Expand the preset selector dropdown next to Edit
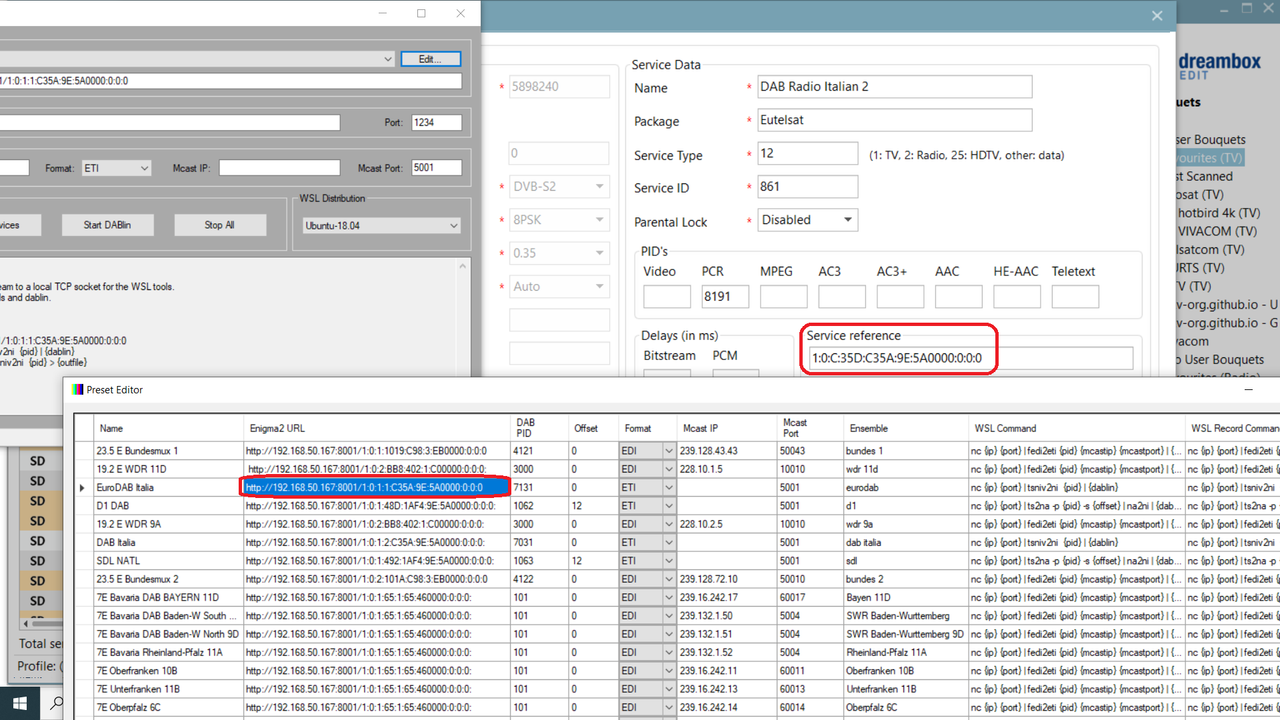Viewport: 1280px width, 720px height. coord(388,59)
